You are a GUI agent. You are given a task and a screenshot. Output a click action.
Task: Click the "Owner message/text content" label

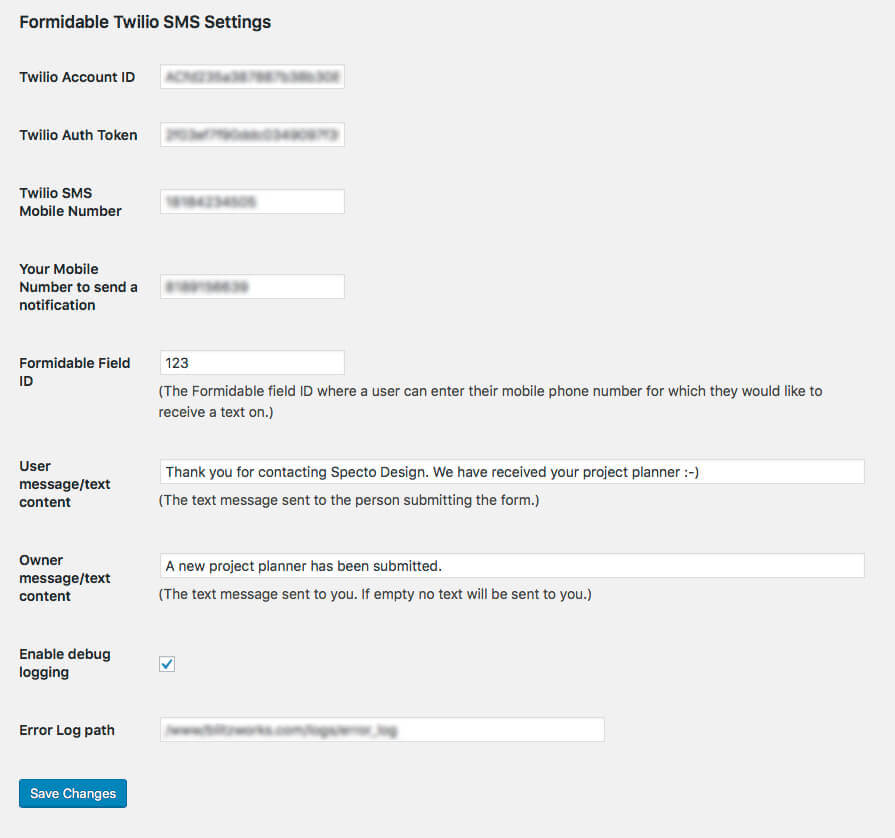pyautogui.click(x=64, y=578)
